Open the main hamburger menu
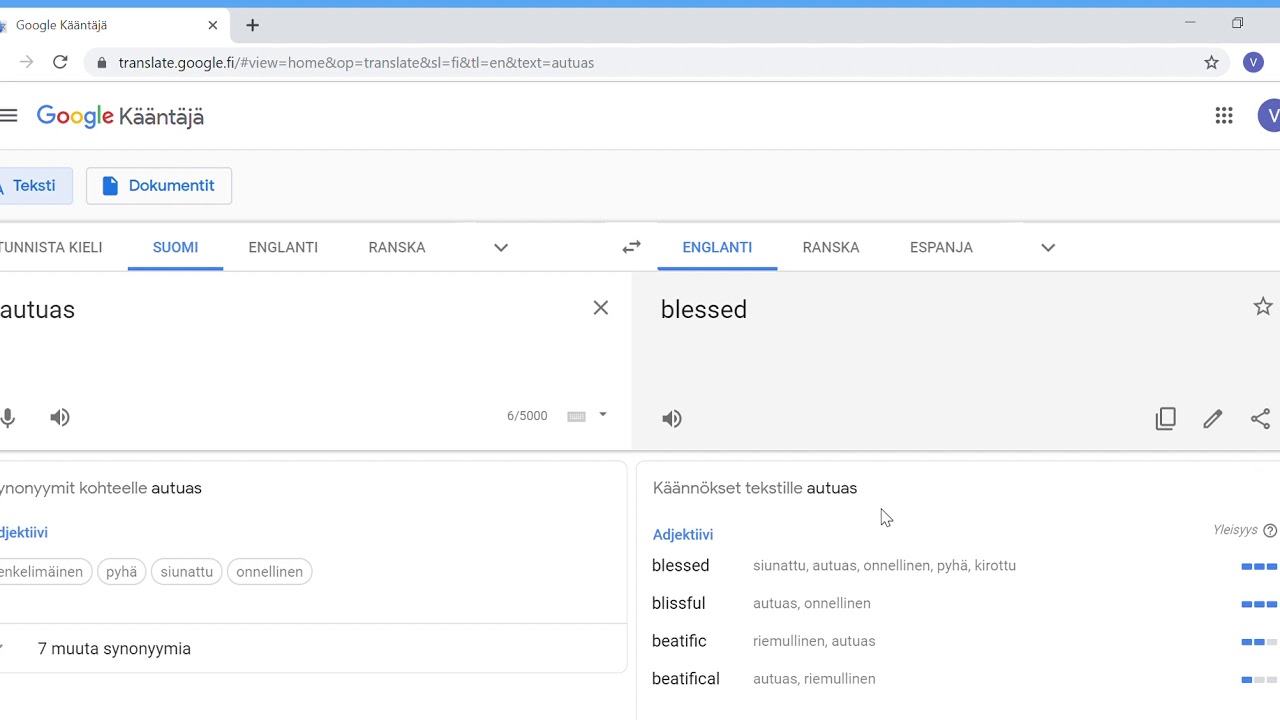Image resolution: width=1280 pixels, height=720 pixels. tap(8, 116)
